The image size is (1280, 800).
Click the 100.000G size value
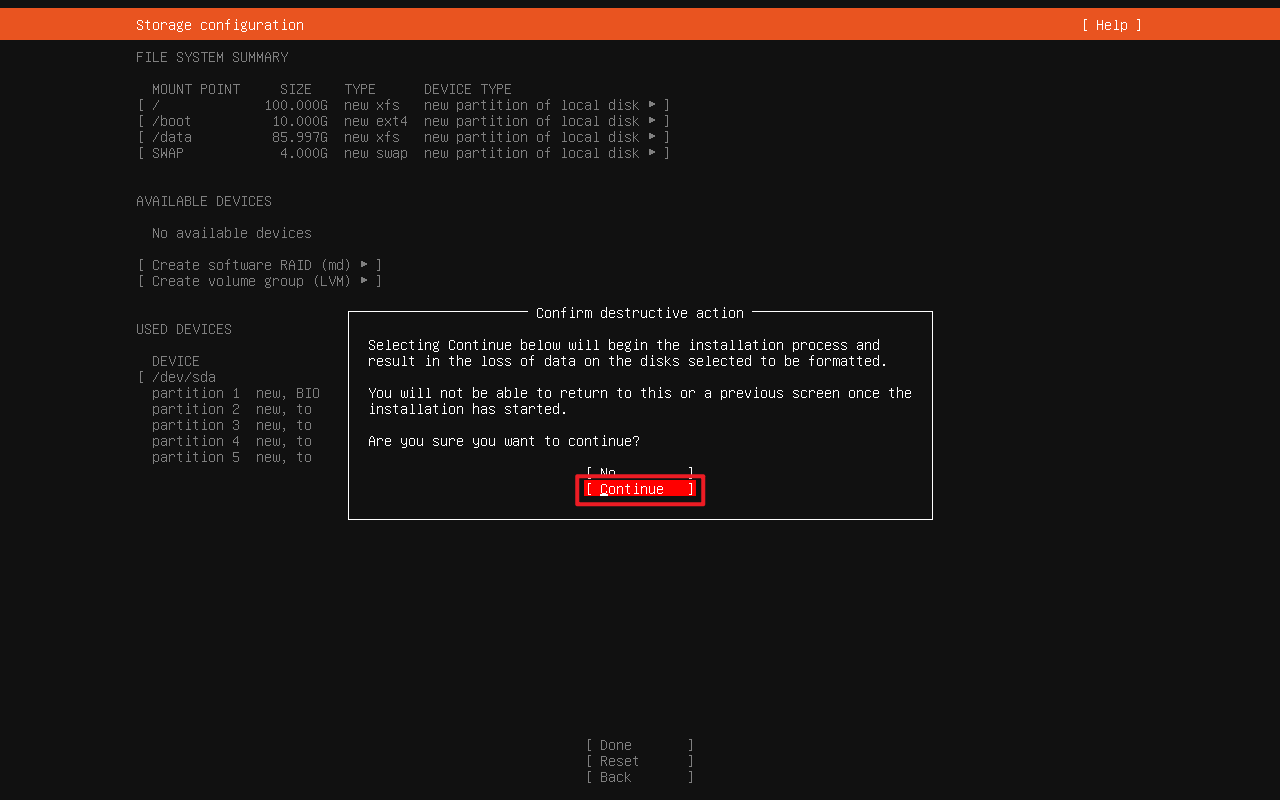click(x=296, y=105)
